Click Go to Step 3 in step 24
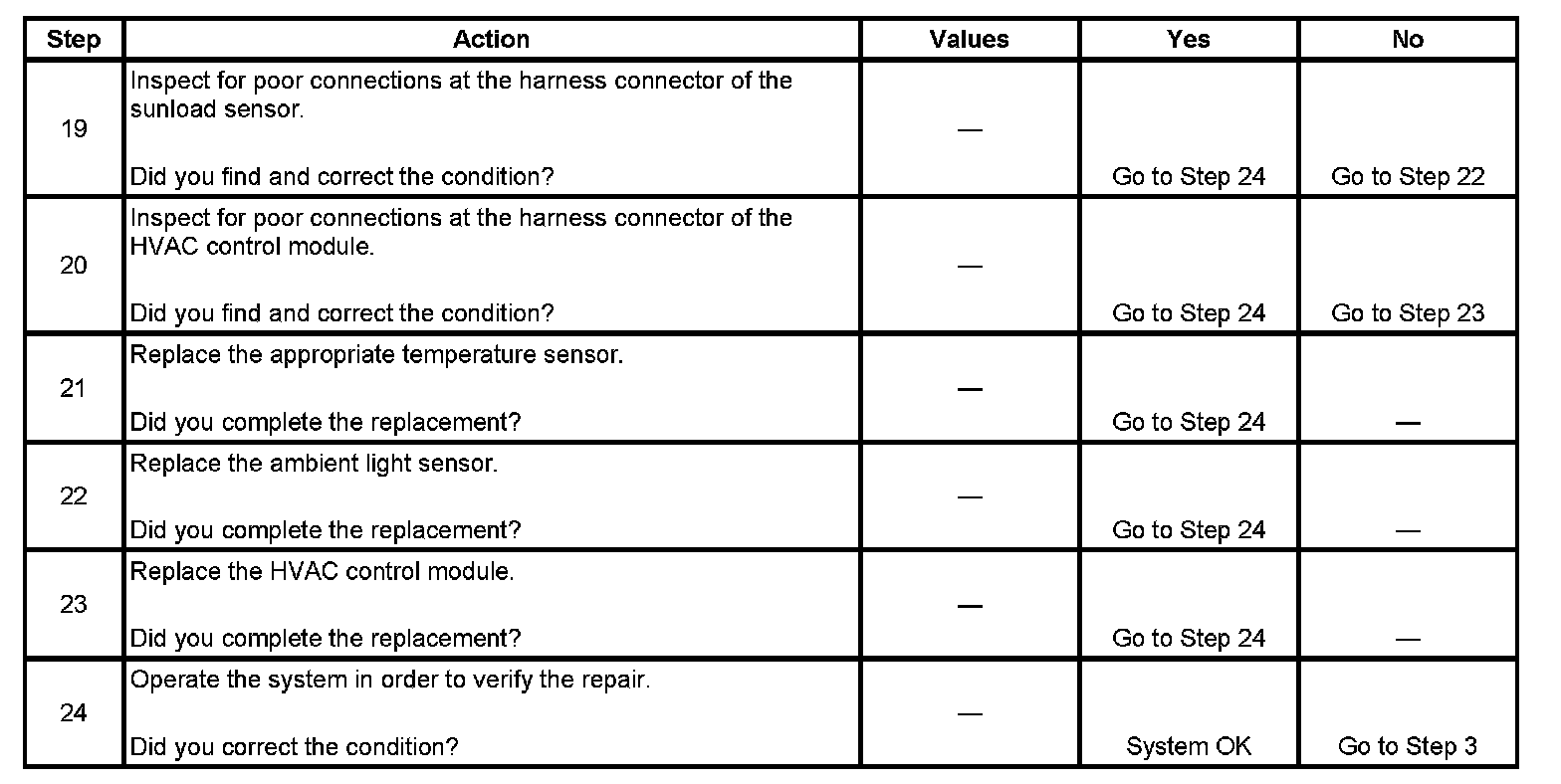The height and width of the screenshot is (784, 1561). 1408,746
